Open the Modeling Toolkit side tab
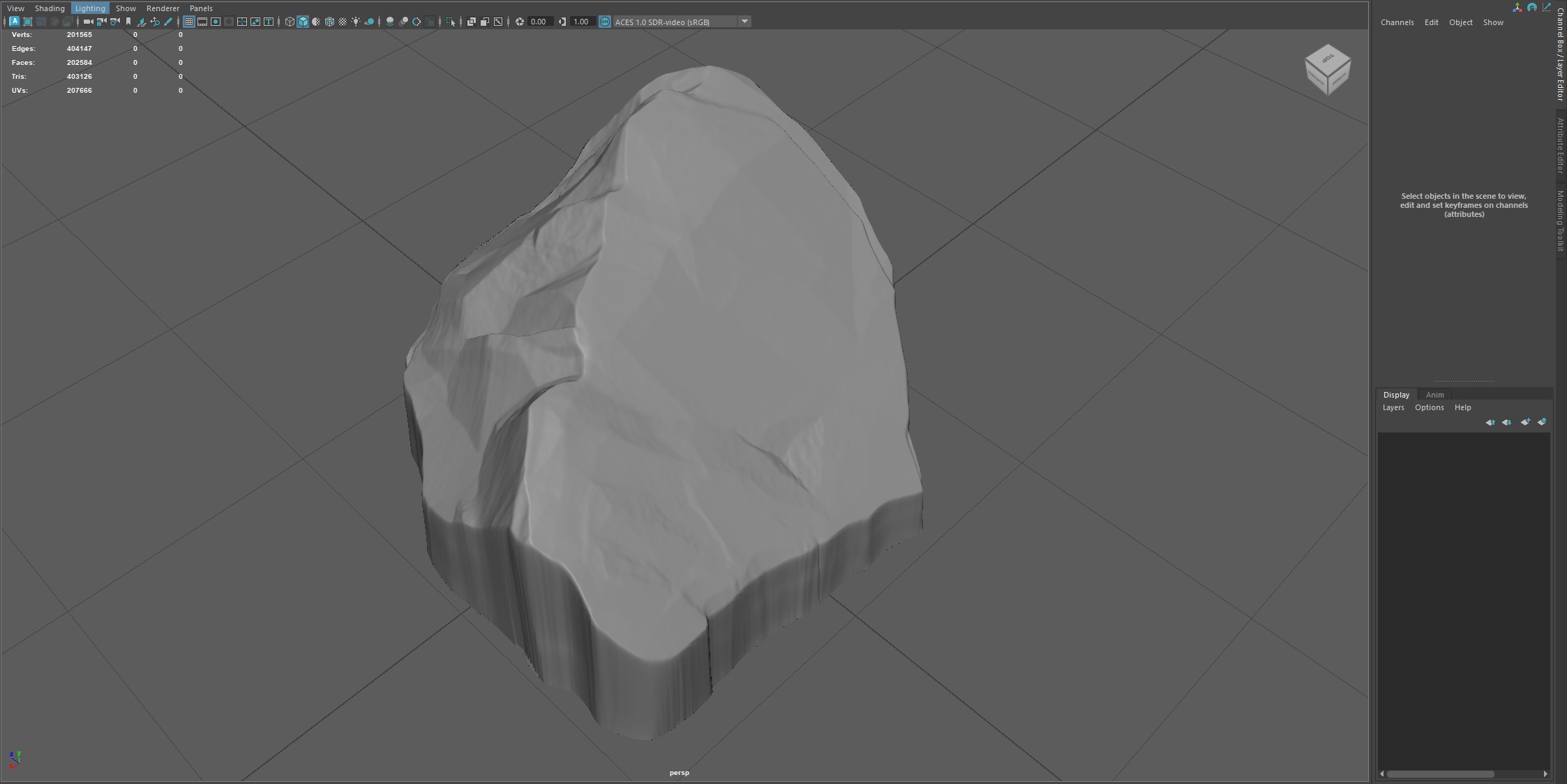This screenshot has height=784, width=1567. (1561, 220)
